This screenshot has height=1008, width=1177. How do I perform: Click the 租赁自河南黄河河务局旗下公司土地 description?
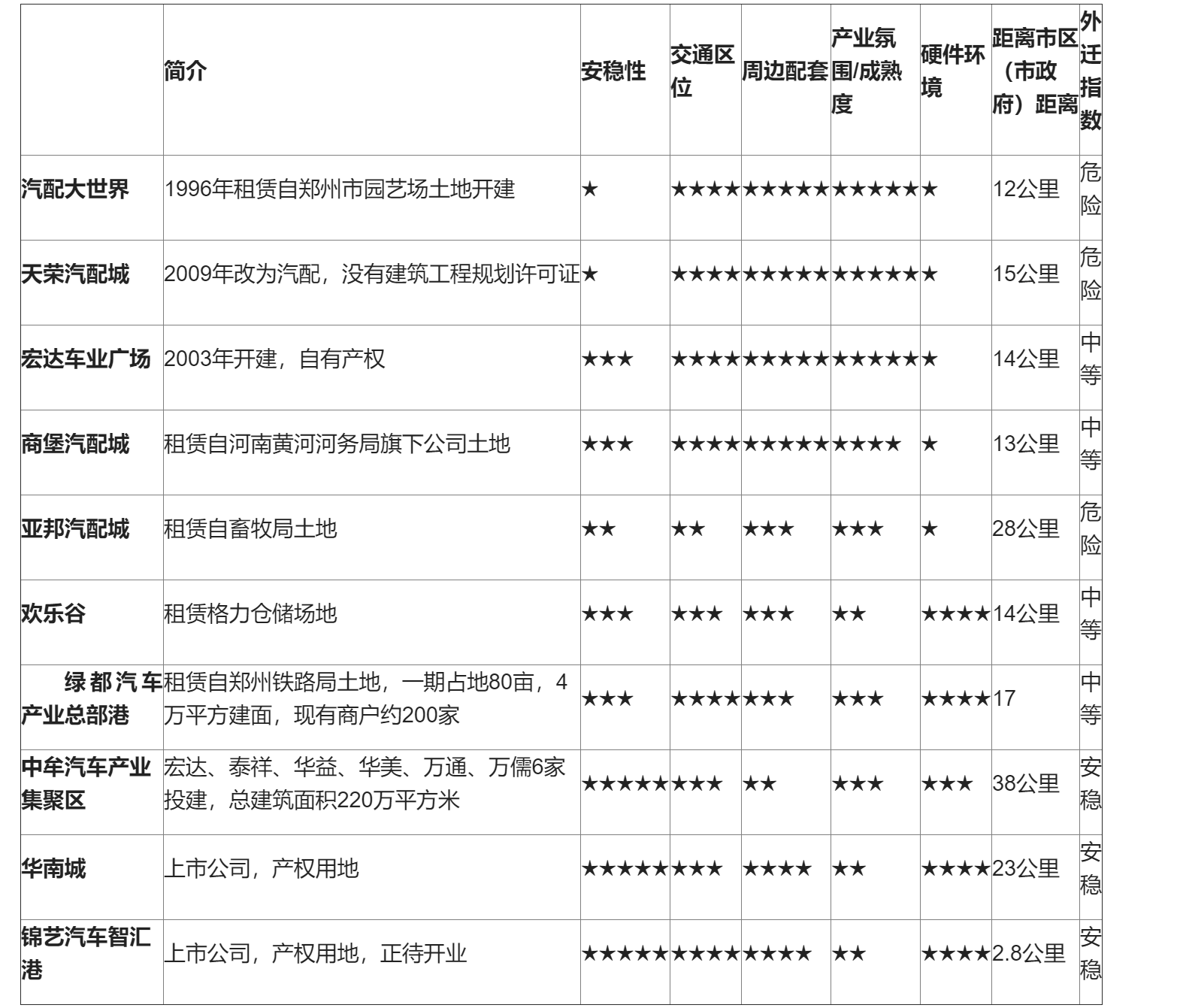click(337, 444)
